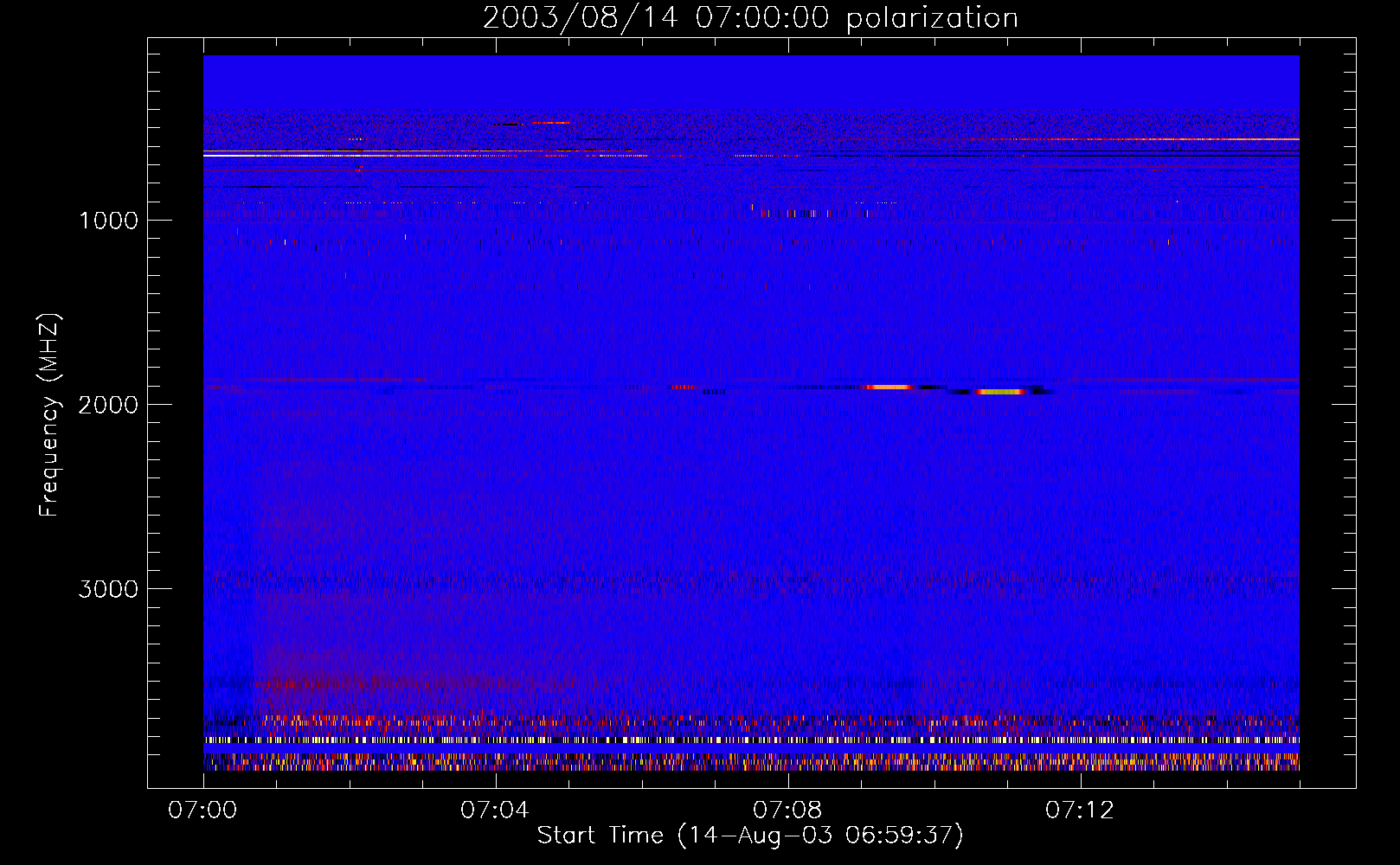Click the 'Start Time (14-Aug-03 06:59:37)' label
The image size is (1400, 865).
750,835
